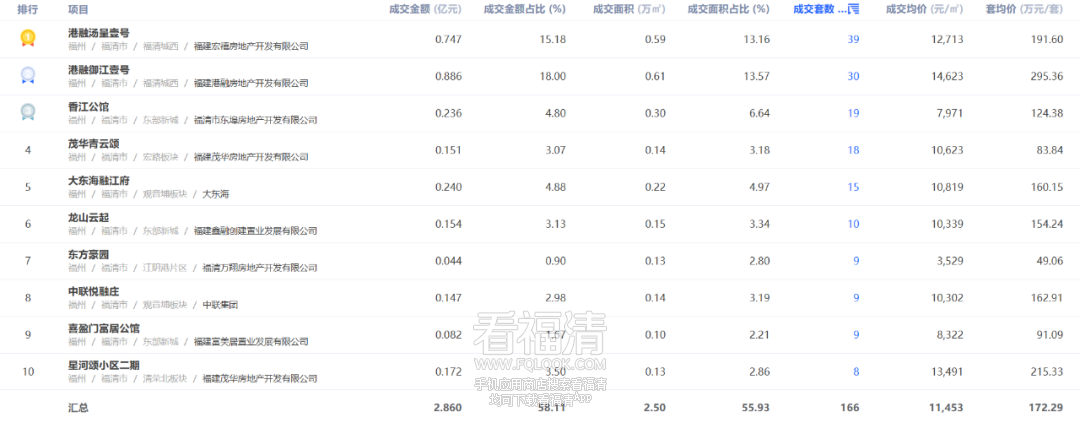Click the 39 units value for 港融汤里壹号
The width and height of the screenshot is (1080, 423).
(x=853, y=39)
